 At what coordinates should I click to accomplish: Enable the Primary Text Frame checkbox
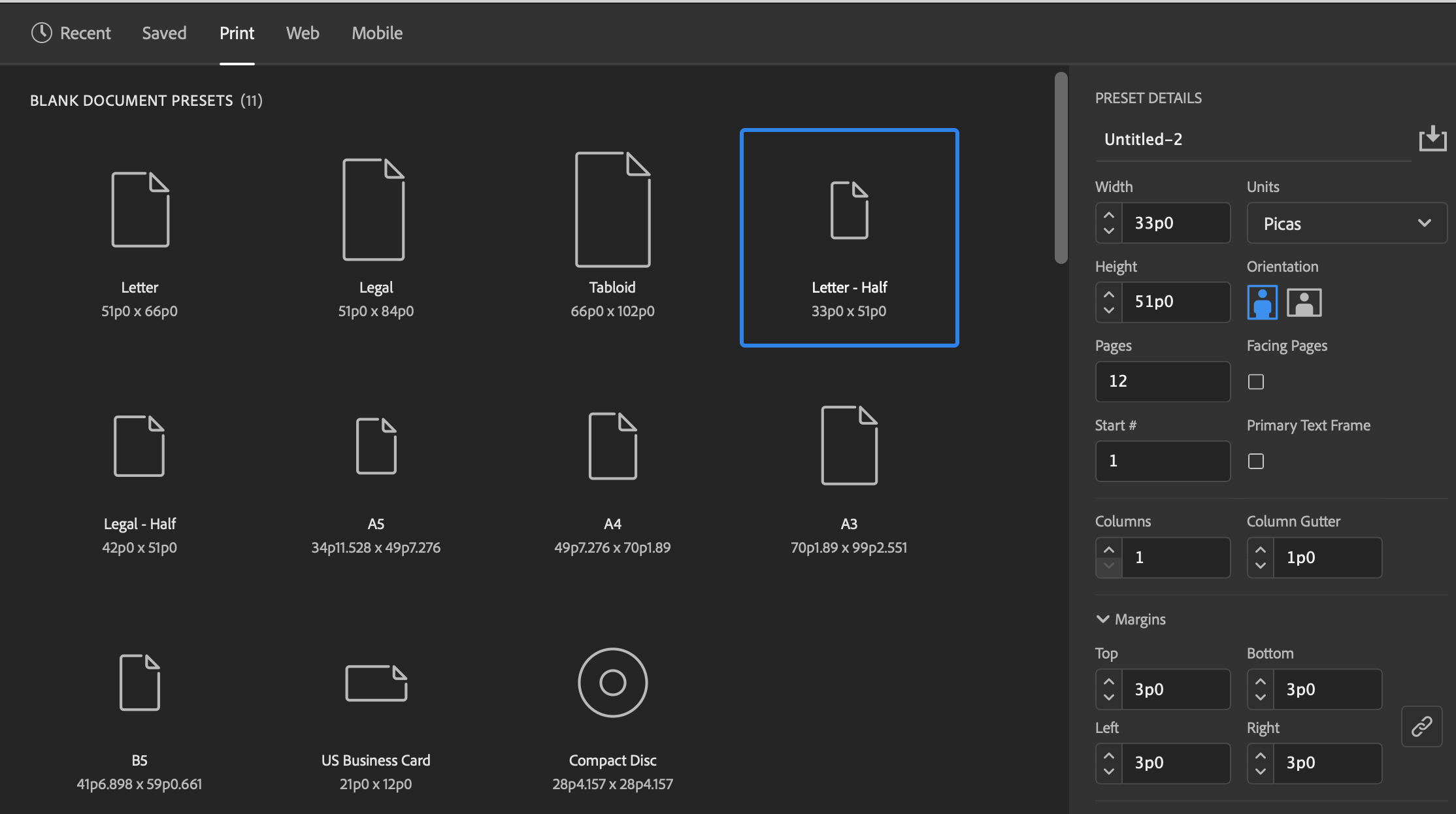[x=1255, y=461]
